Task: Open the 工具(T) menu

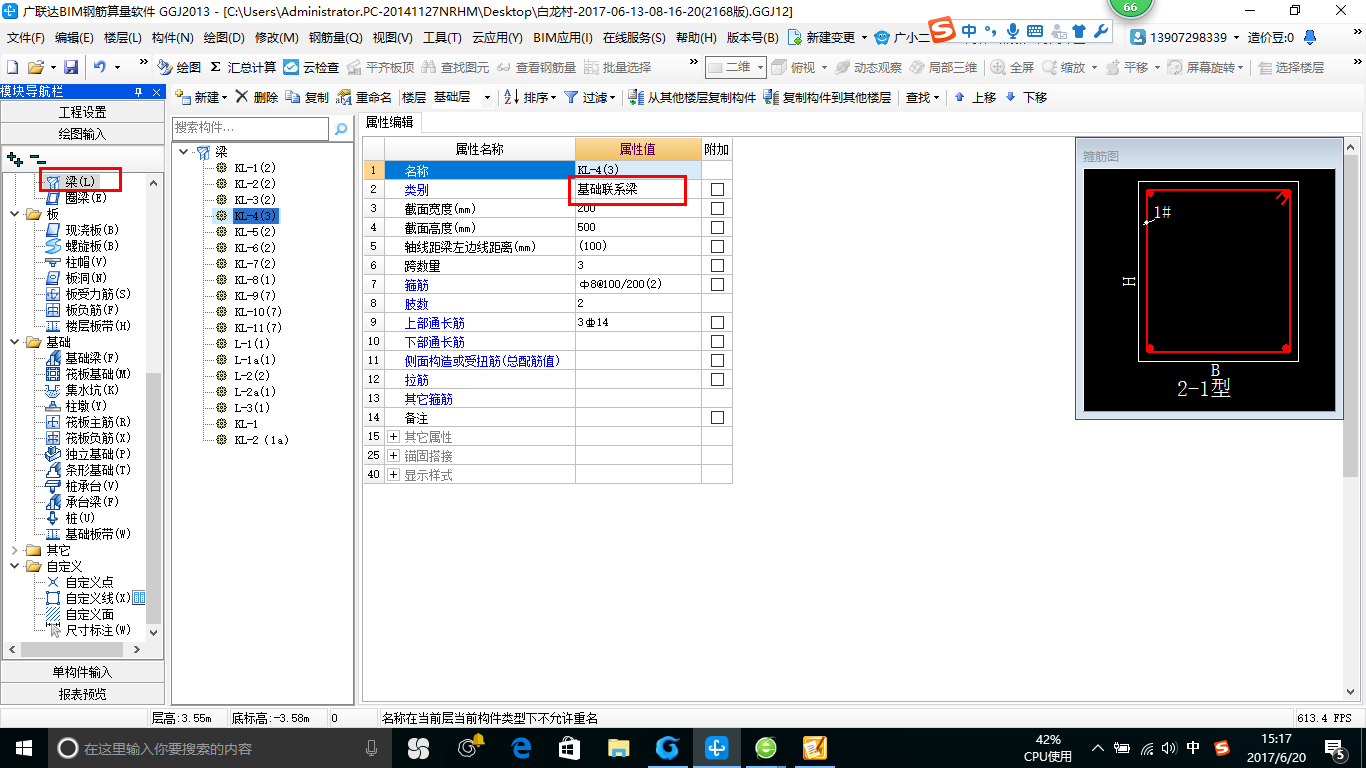Action: point(442,37)
